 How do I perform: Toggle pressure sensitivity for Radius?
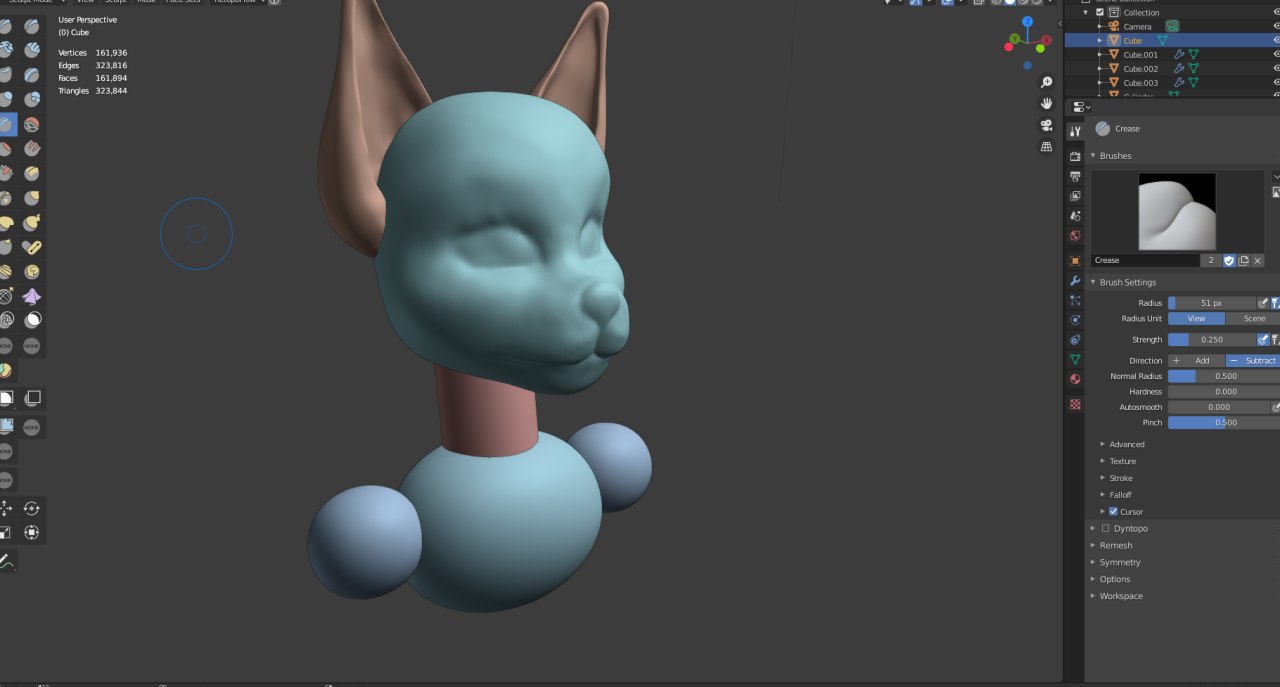tap(1263, 302)
